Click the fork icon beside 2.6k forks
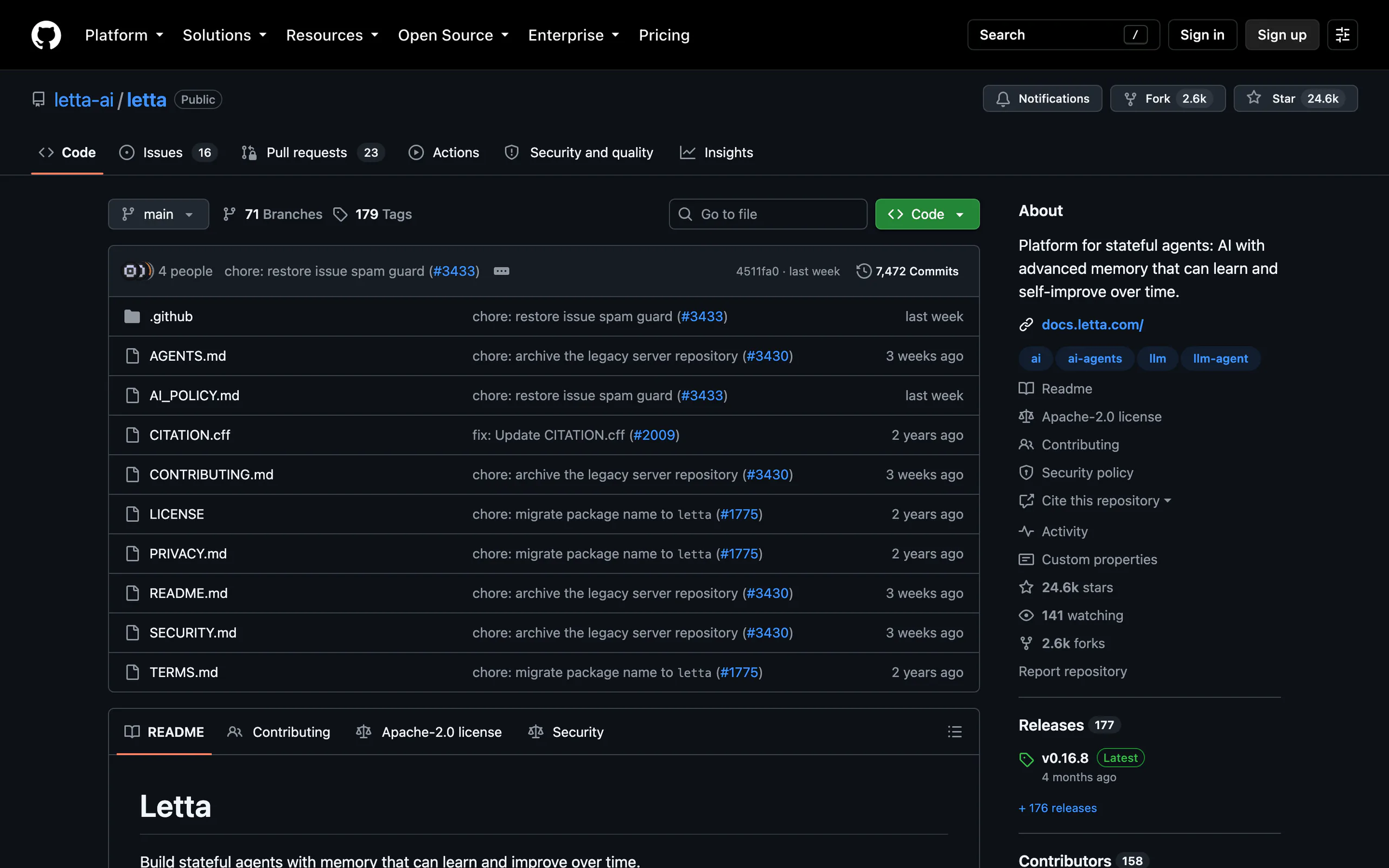Screen dimensions: 1389x868 (1025, 643)
